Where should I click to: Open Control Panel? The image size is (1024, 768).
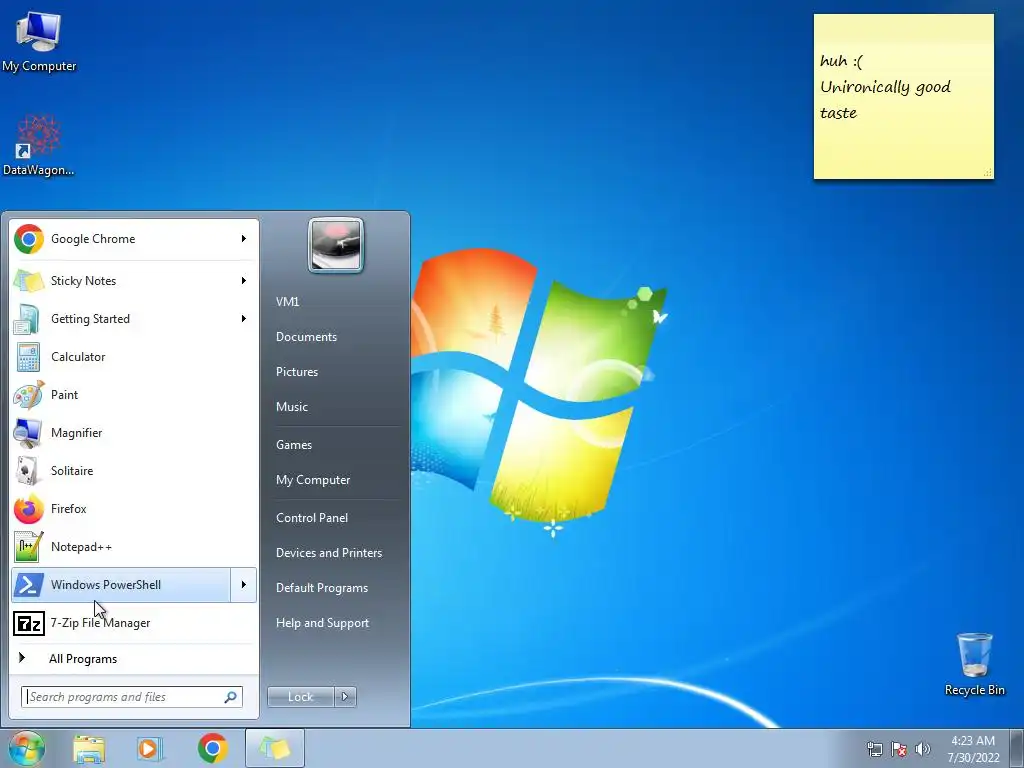coord(312,518)
